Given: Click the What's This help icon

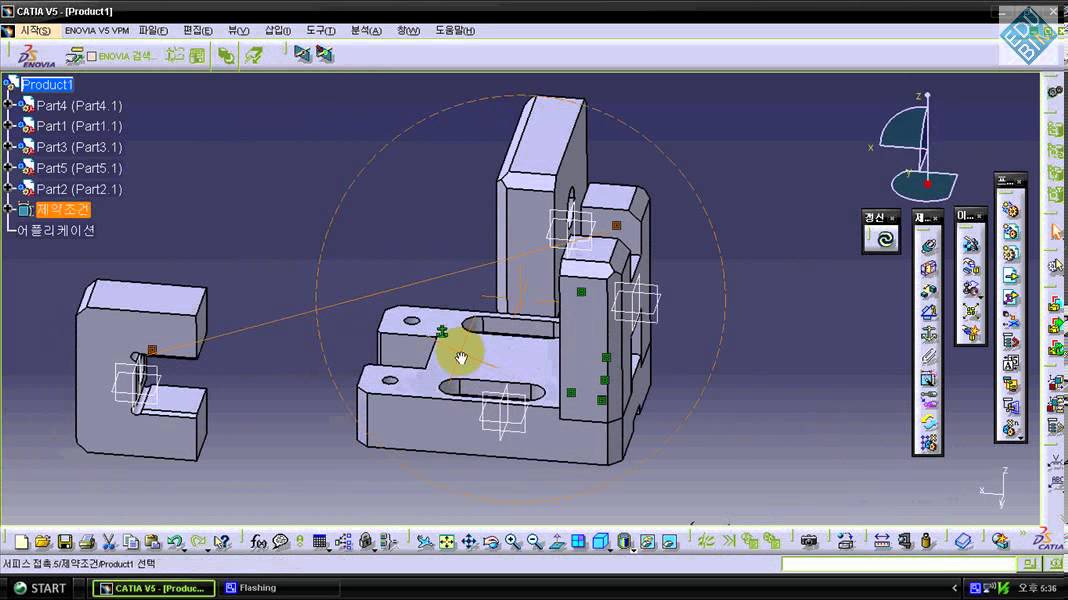Looking at the screenshot, I should point(221,541).
